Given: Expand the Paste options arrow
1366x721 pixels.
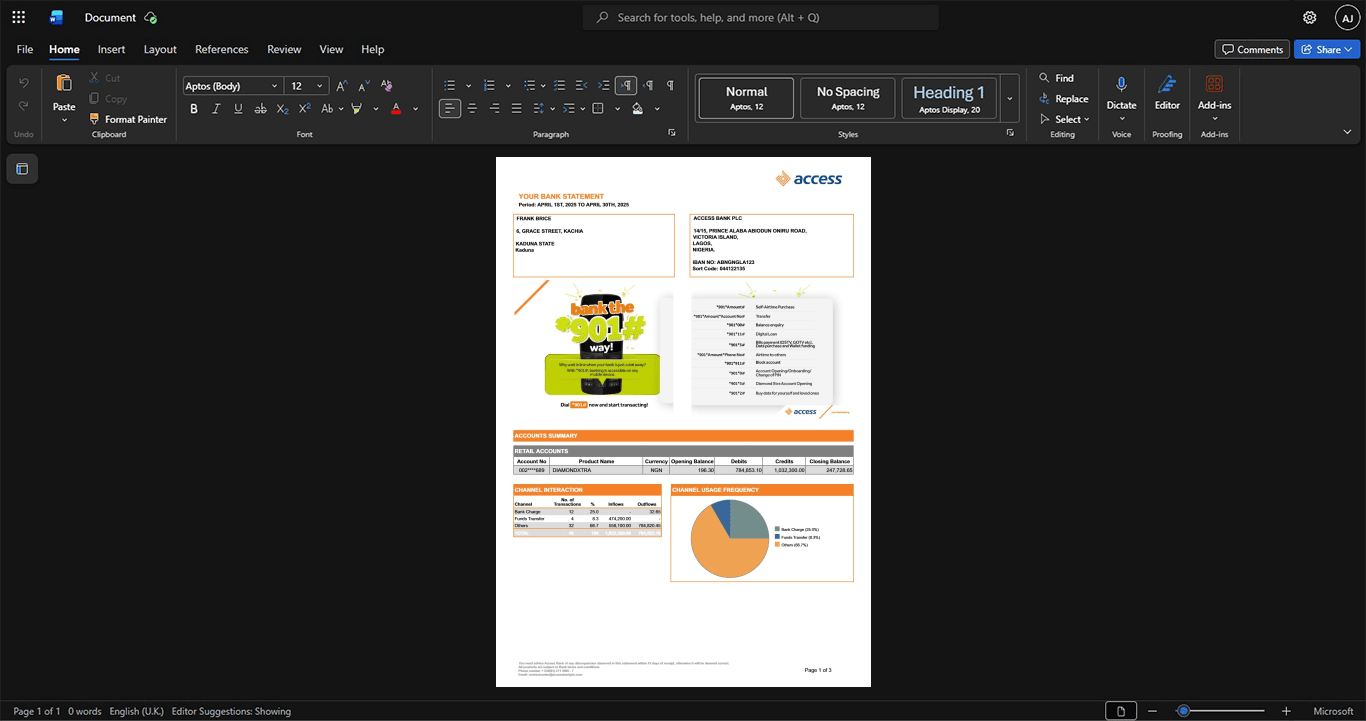Looking at the screenshot, I should [64, 119].
